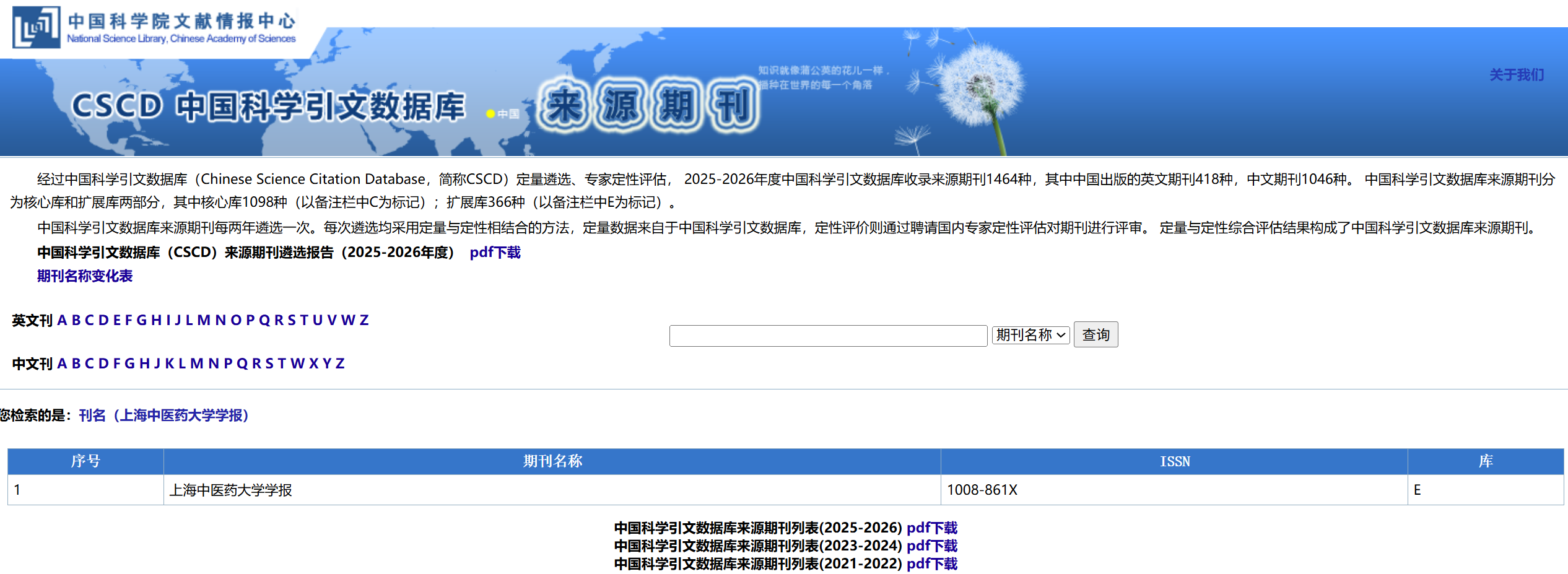Download the 2023-2024 source journal list pdf
Viewport: 1568px width, 574px height.
tap(931, 546)
